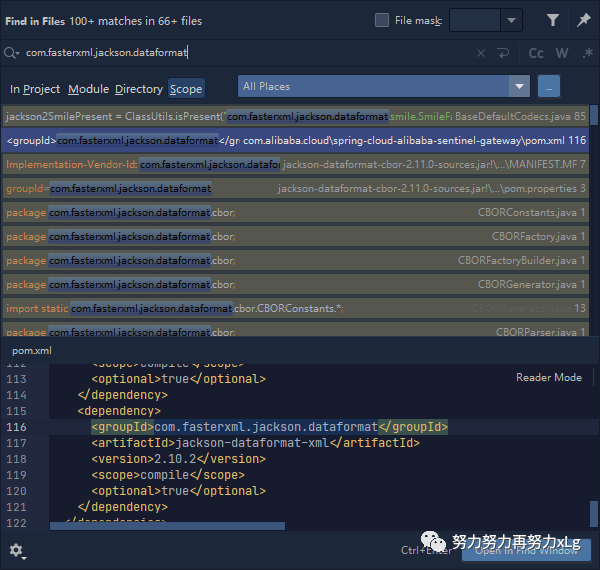600x570 pixels.
Task: Toggle Match Case (Cc) option
Action: [x=536, y=53]
